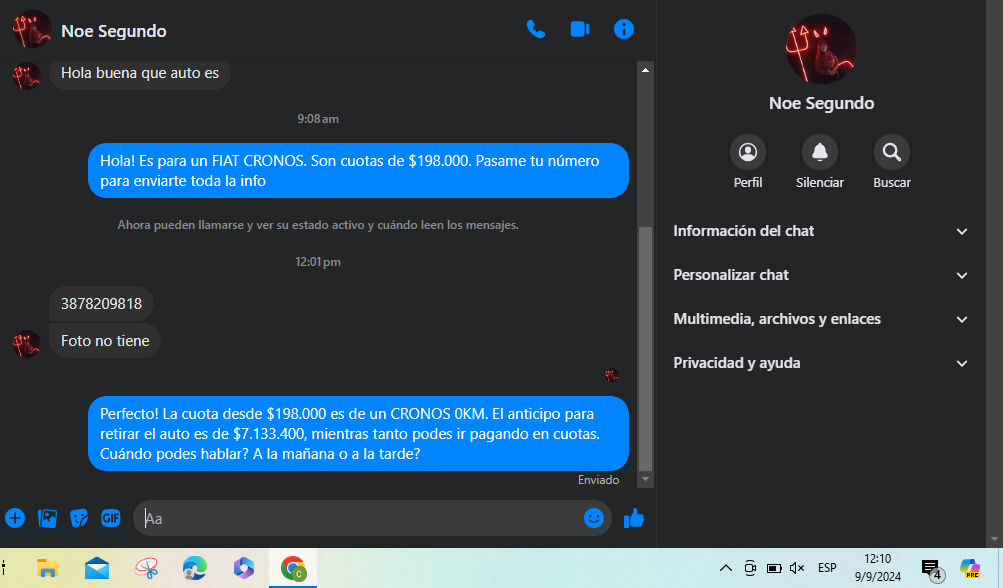1003x588 pixels.
Task: Open Microsoft Edge on the taskbar
Action: pos(194,568)
